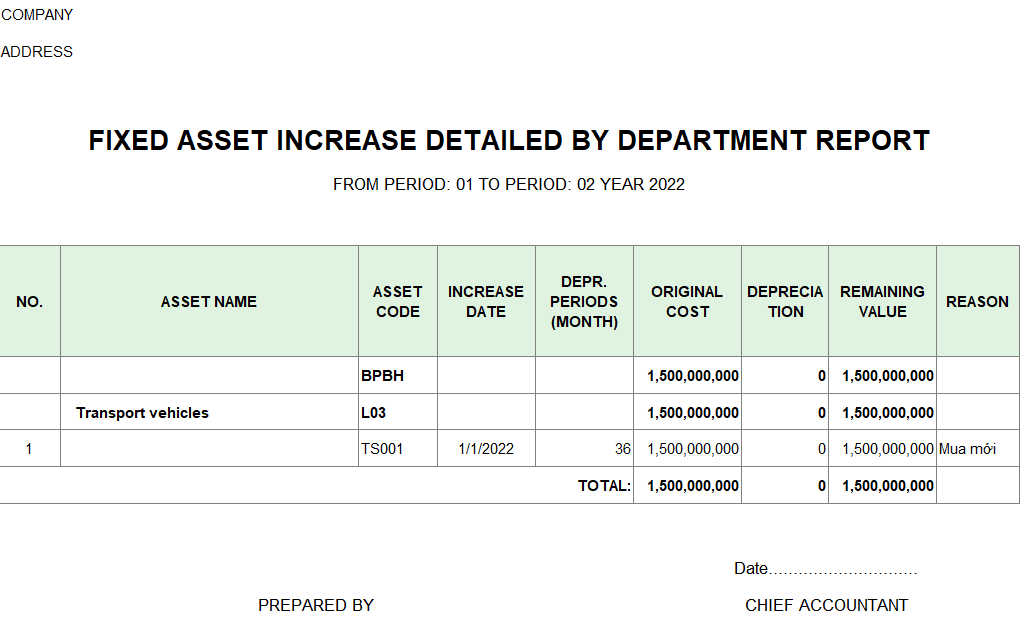Click the report period subtitle text
The width and height of the screenshot is (1036, 636).
(509, 184)
